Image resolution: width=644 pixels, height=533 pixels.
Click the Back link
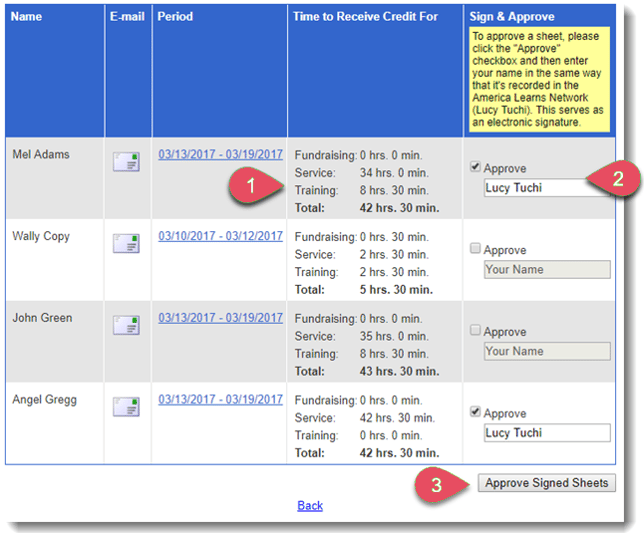[x=310, y=506]
